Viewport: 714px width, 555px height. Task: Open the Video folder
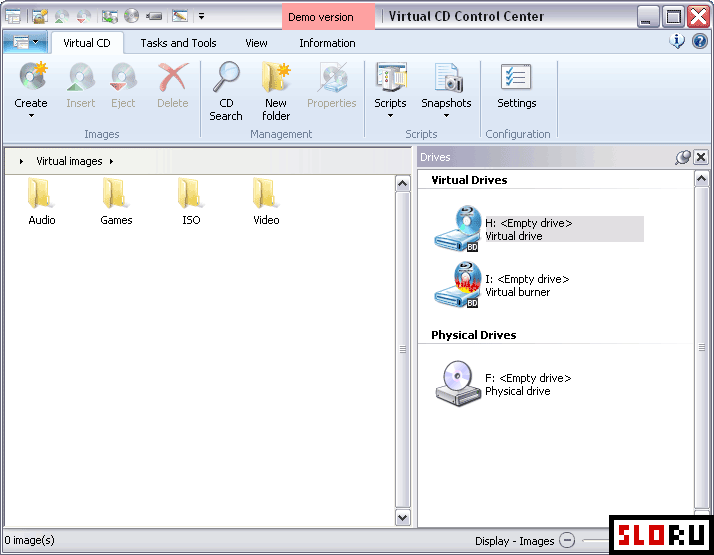[x=266, y=202]
